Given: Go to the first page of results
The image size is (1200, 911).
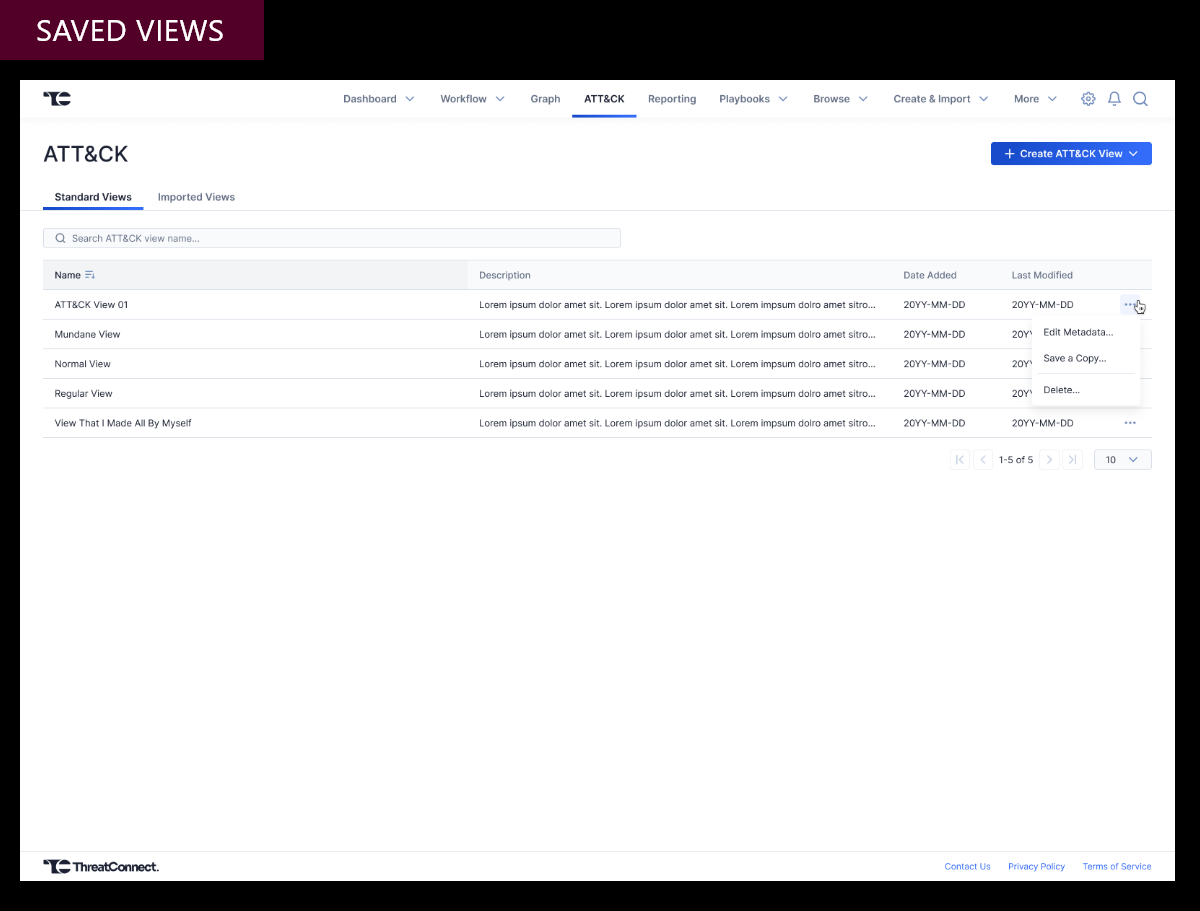Looking at the screenshot, I should coord(960,460).
